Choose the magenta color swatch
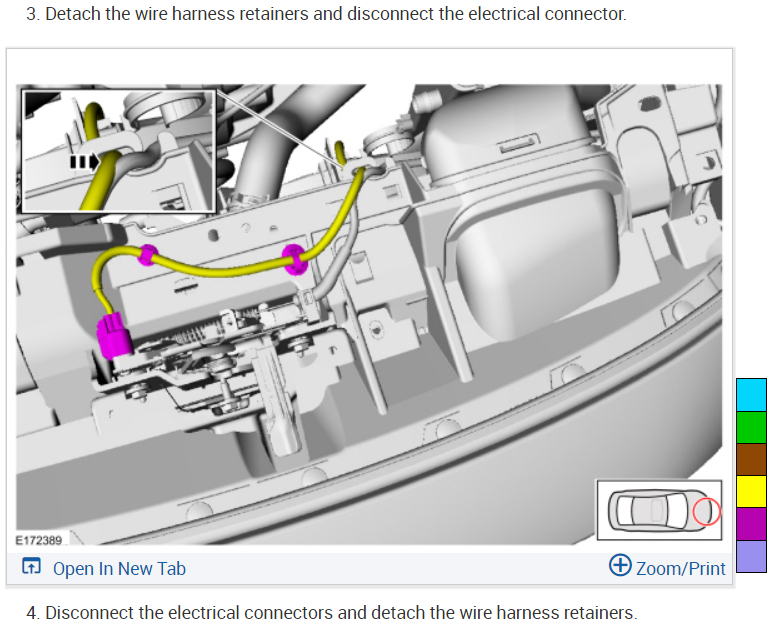 click(751, 524)
